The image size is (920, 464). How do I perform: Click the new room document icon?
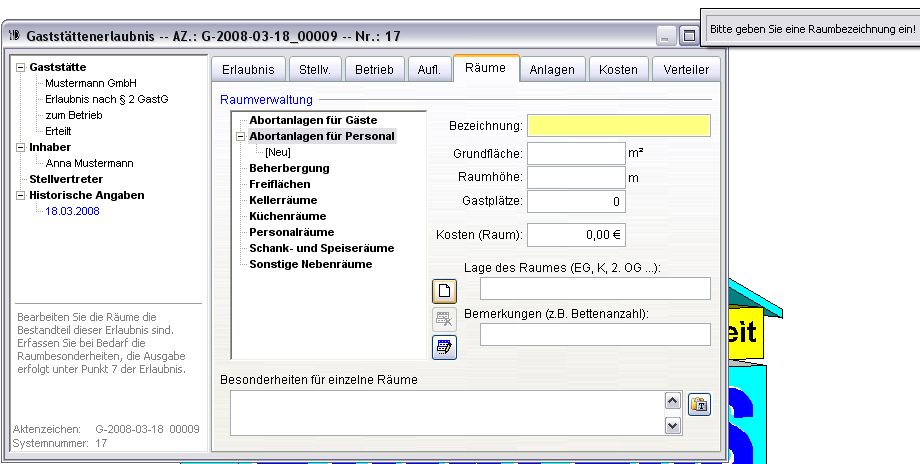(x=444, y=291)
